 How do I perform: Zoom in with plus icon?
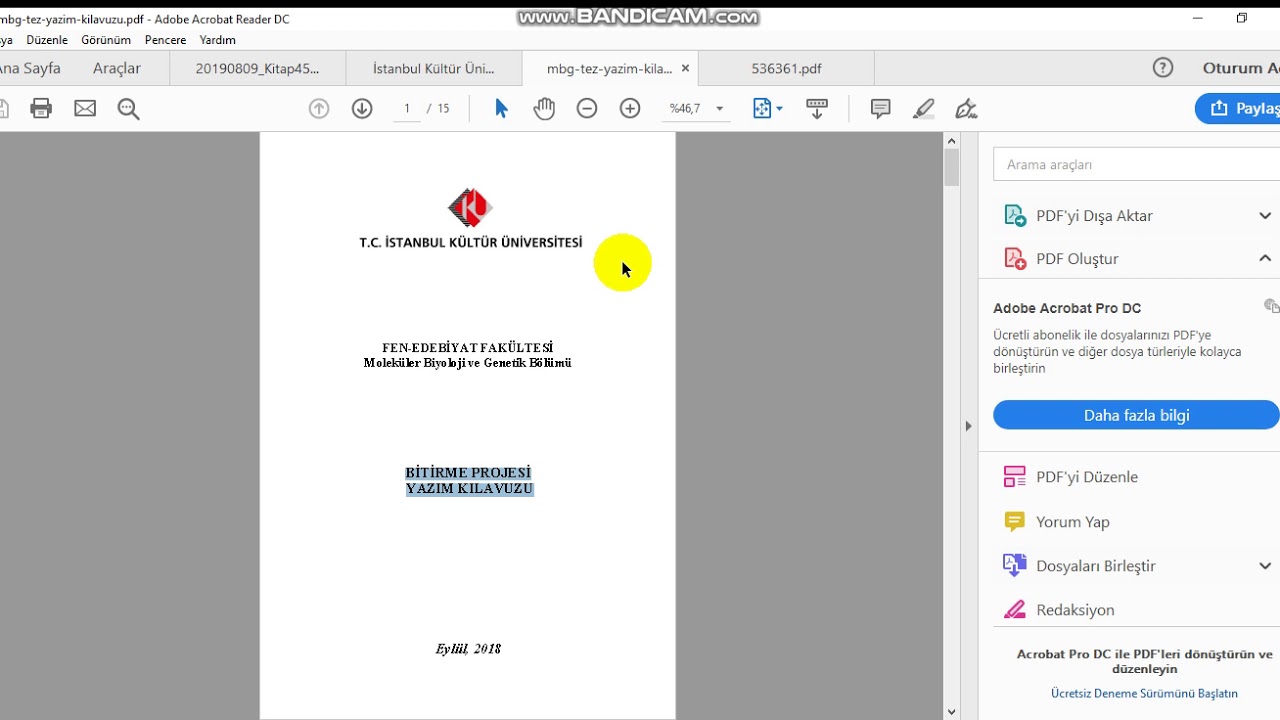[630, 109]
